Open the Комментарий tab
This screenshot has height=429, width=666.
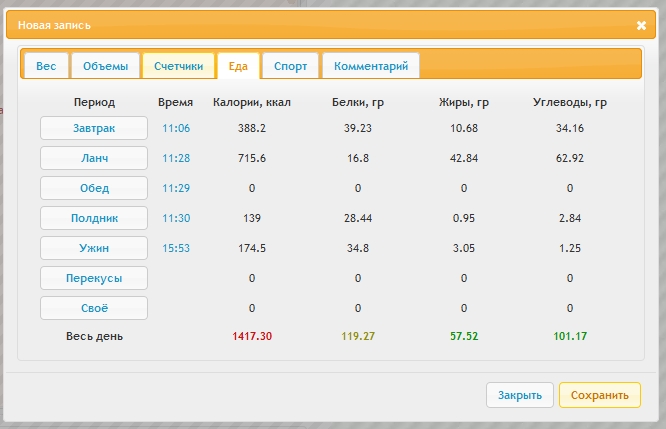coord(371,66)
